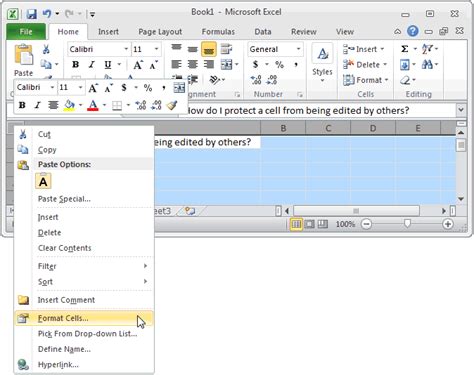Open mini toolbar Calibri font dropdown
Viewport: 474px width, 375px height.
coord(52,87)
